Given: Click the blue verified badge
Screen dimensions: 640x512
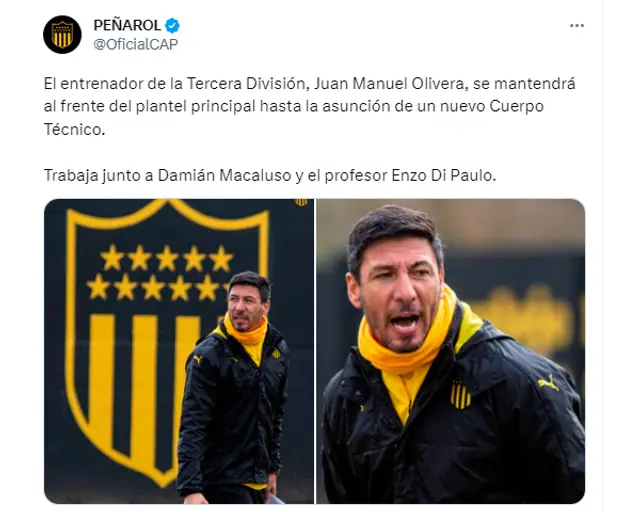Looking at the screenshot, I should pyautogui.click(x=172, y=25).
